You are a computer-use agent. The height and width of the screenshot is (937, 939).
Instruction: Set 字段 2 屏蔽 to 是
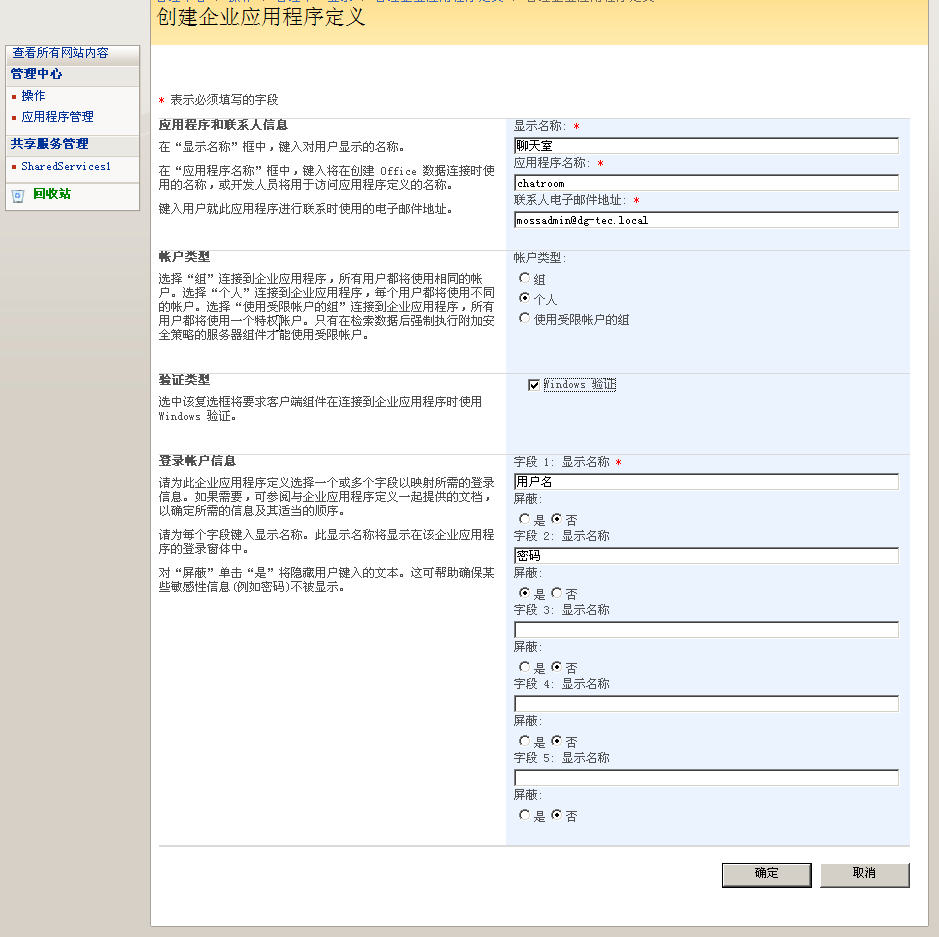525,593
